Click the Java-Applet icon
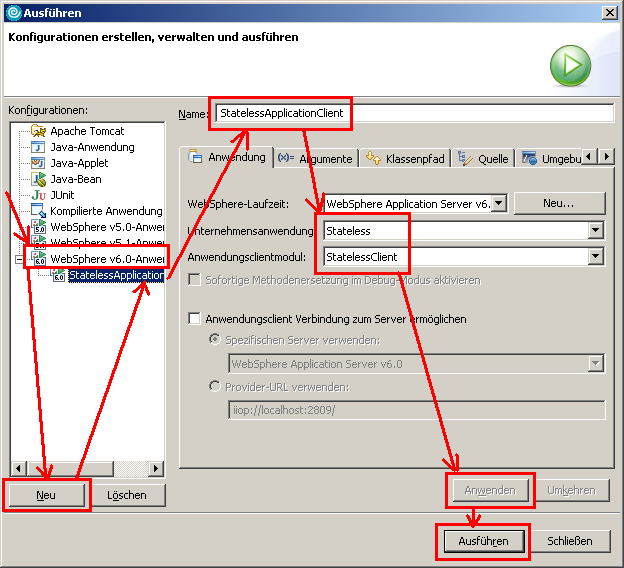This screenshot has width=624, height=568. [x=38, y=163]
